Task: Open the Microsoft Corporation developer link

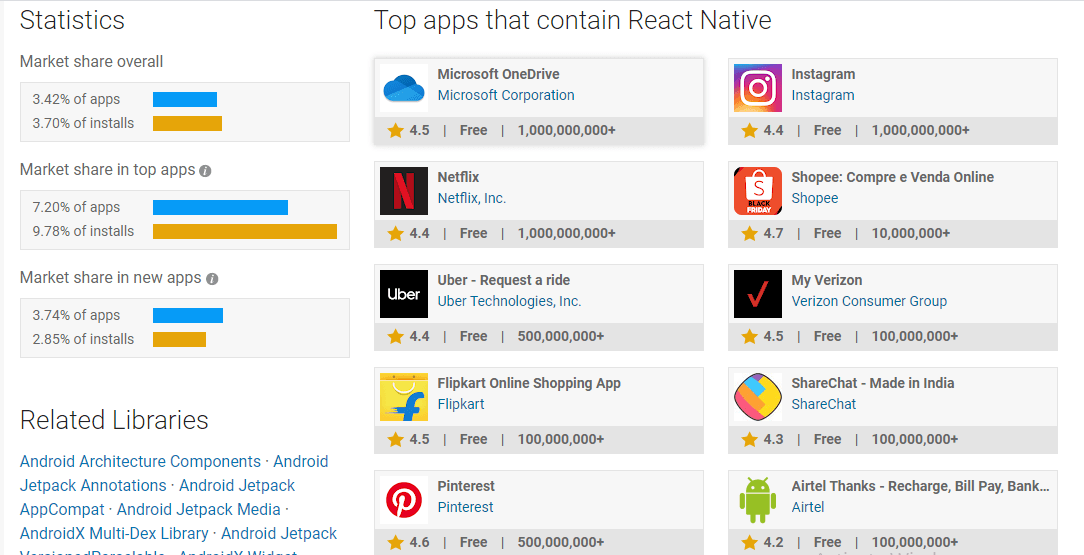Action: point(506,96)
